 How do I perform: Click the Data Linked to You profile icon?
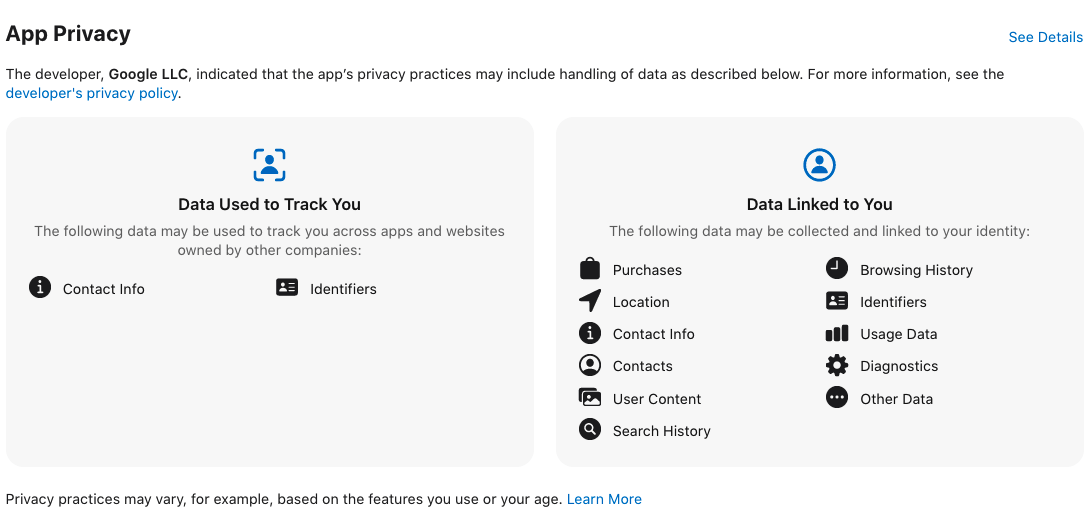[820, 165]
